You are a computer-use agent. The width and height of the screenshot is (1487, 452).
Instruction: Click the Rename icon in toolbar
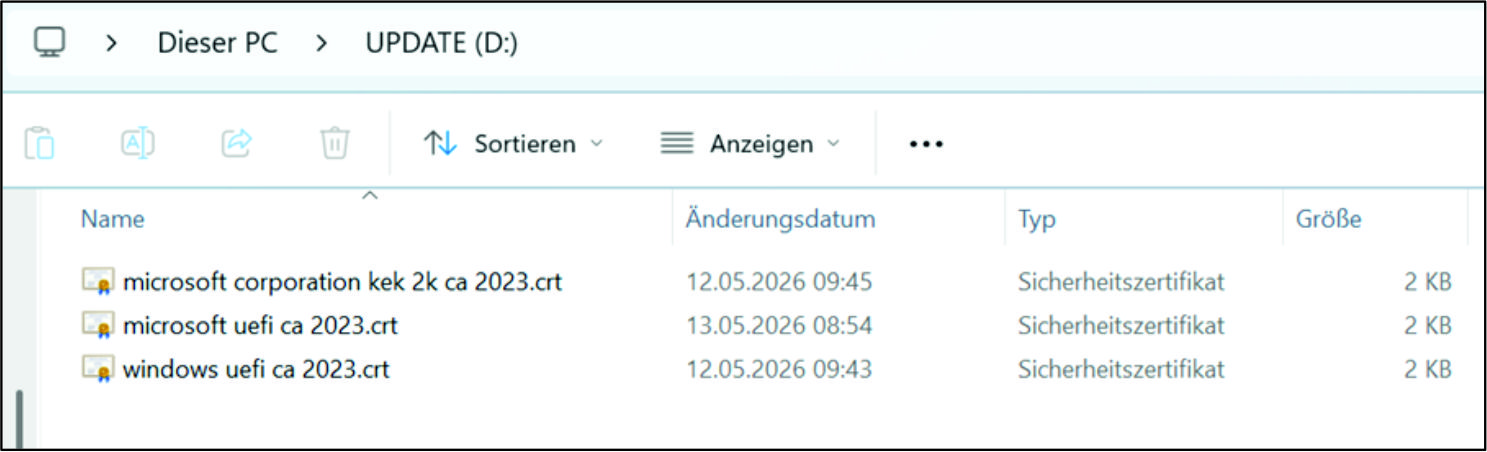pyautogui.click(x=138, y=144)
